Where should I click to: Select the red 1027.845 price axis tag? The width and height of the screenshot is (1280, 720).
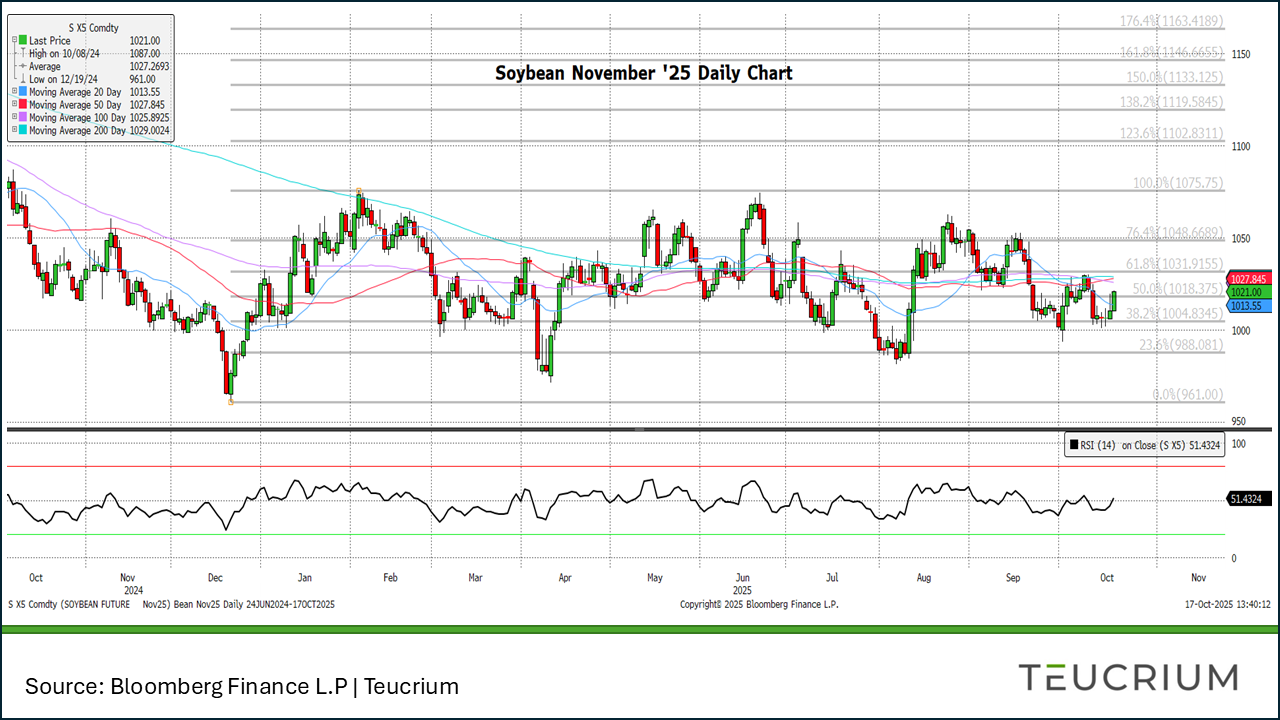tap(1251, 279)
